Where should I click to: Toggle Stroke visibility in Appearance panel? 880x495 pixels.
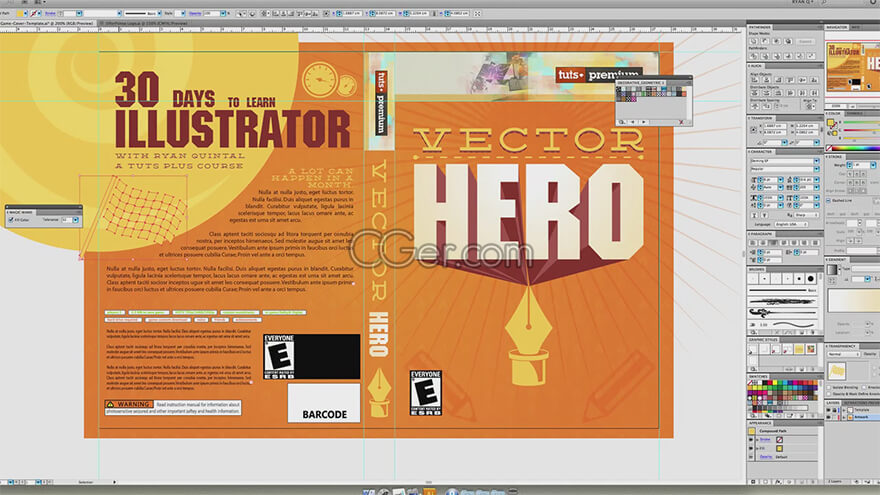tap(750, 439)
